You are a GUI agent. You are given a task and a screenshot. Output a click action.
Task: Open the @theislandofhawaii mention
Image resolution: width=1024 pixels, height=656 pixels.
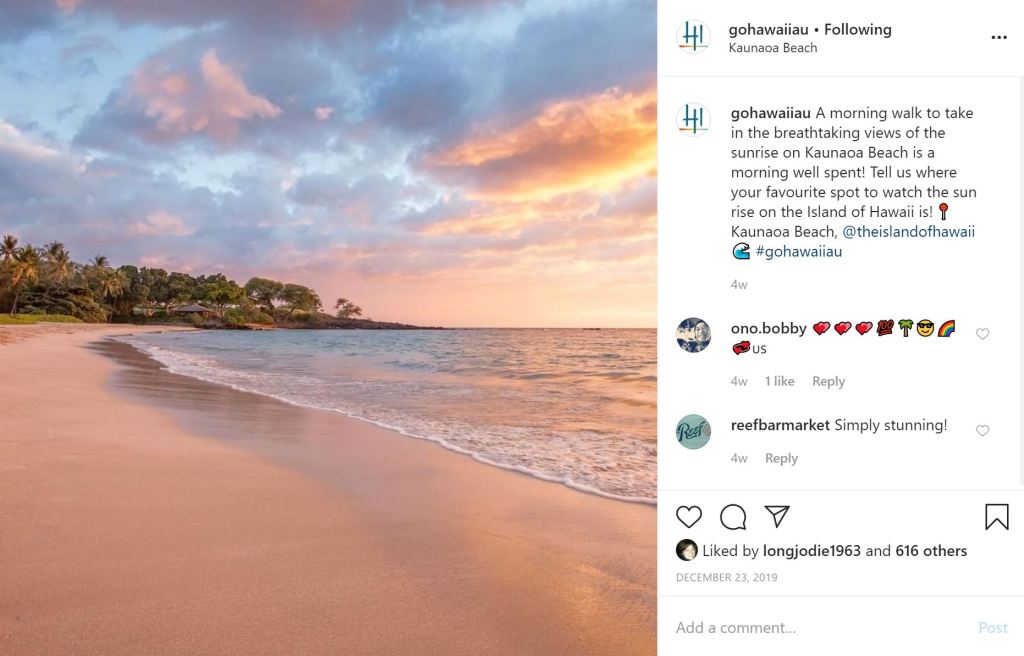click(908, 232)
